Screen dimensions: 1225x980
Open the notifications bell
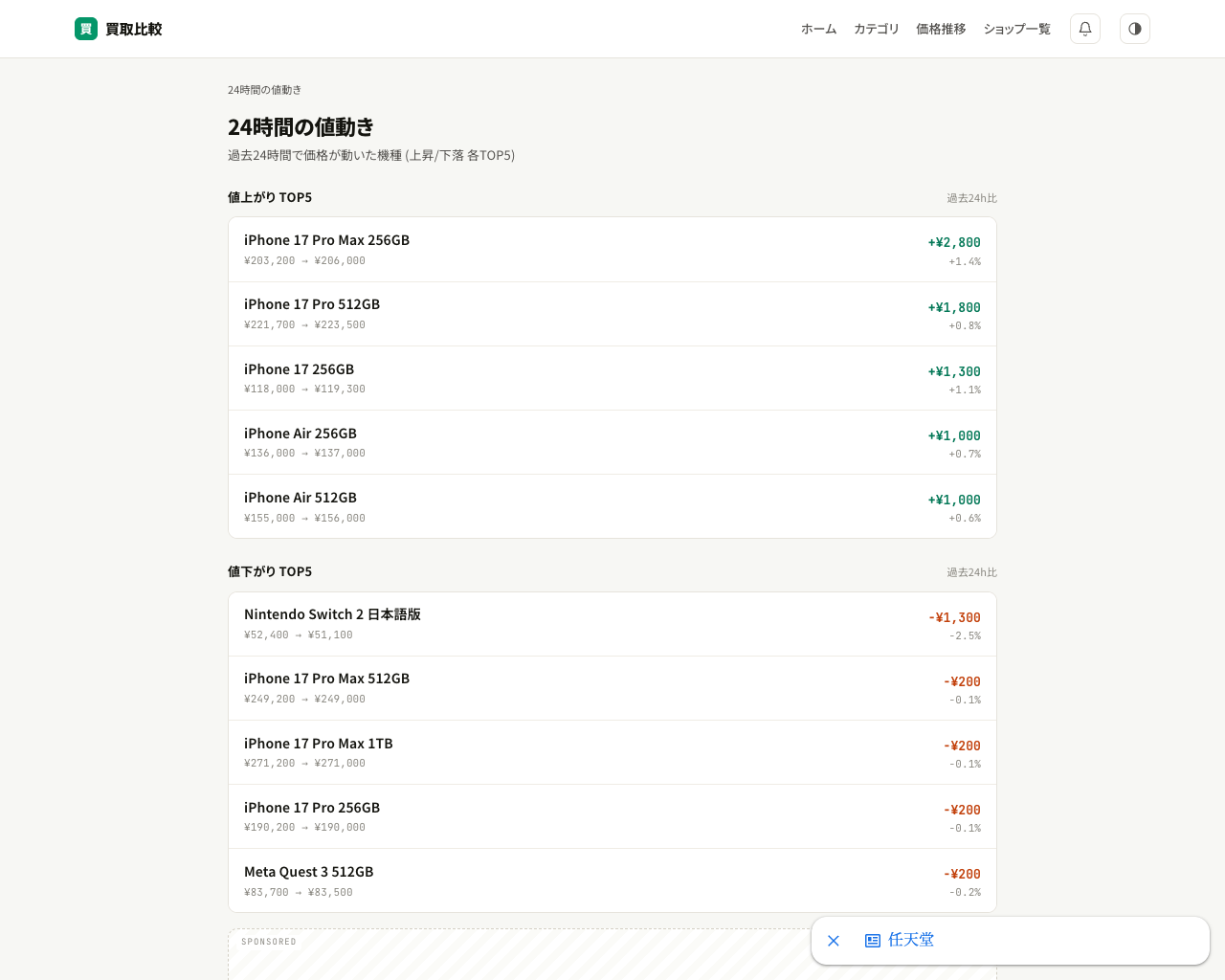1085,29
